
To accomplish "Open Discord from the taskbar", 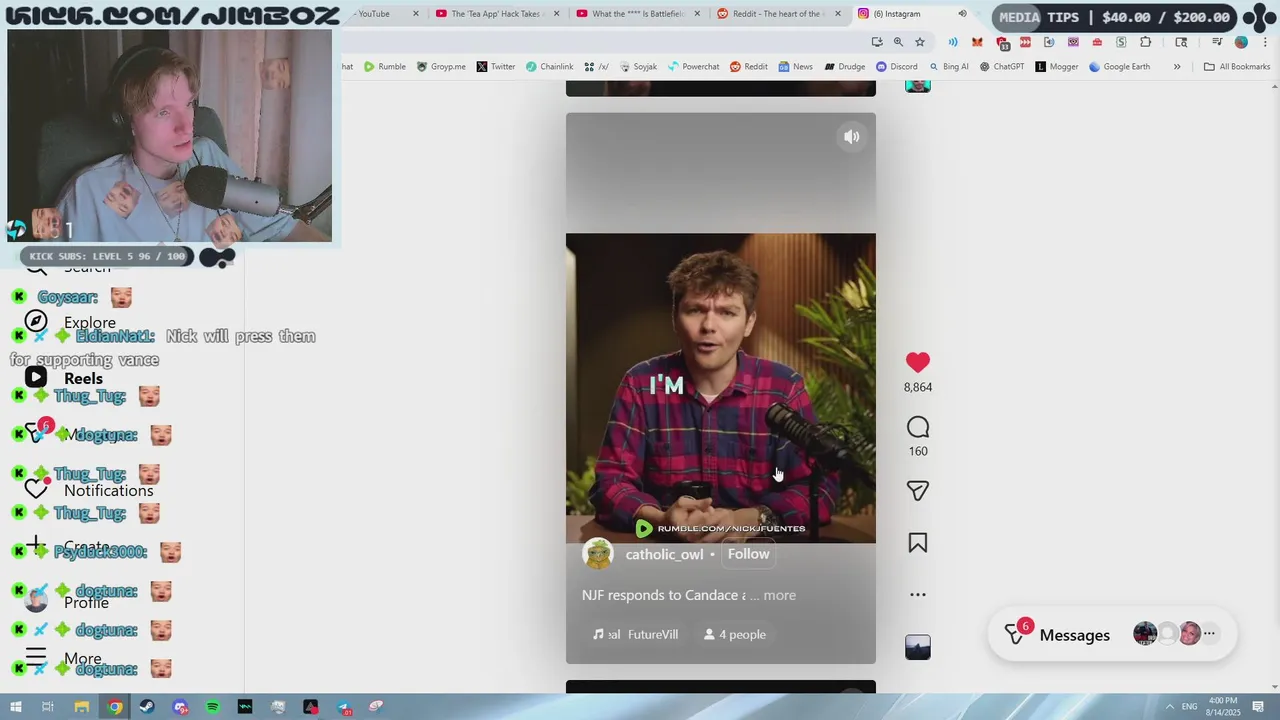I will tap(180, 707).
